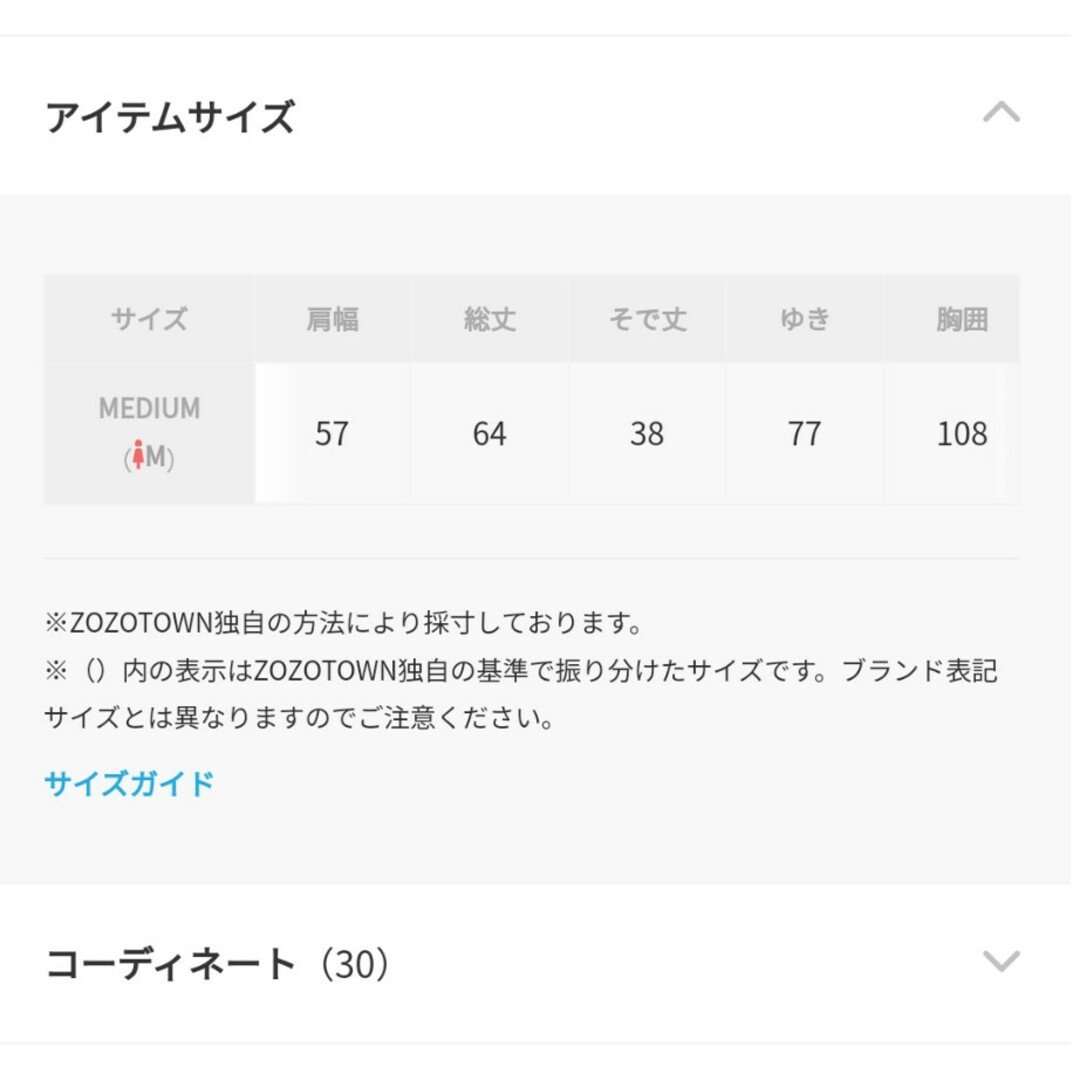This screenshot has width=1080, height=1080.
Task: Click the そで丈 column header
Action: 647,319
